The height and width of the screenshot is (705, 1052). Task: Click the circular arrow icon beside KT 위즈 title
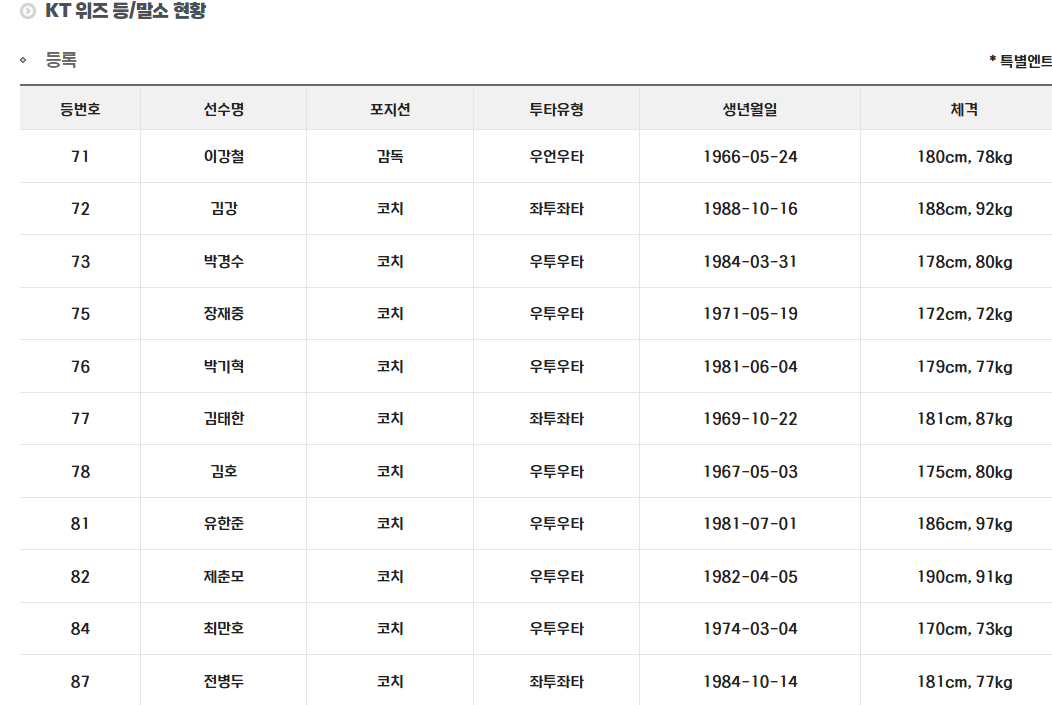pos(28,13)
